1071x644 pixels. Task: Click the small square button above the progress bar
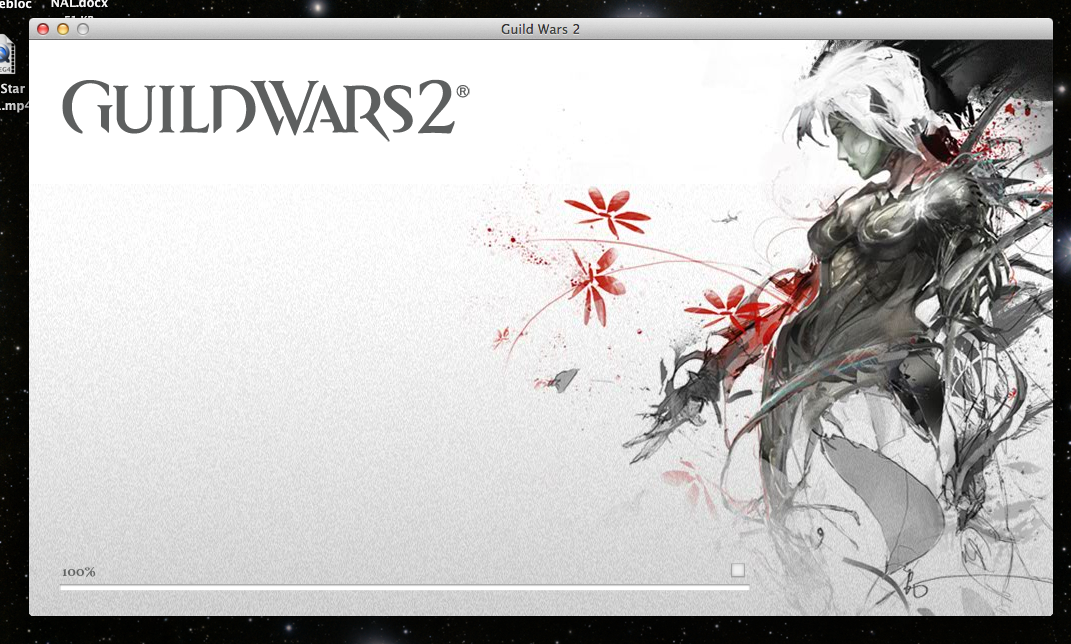click(738, 570)
